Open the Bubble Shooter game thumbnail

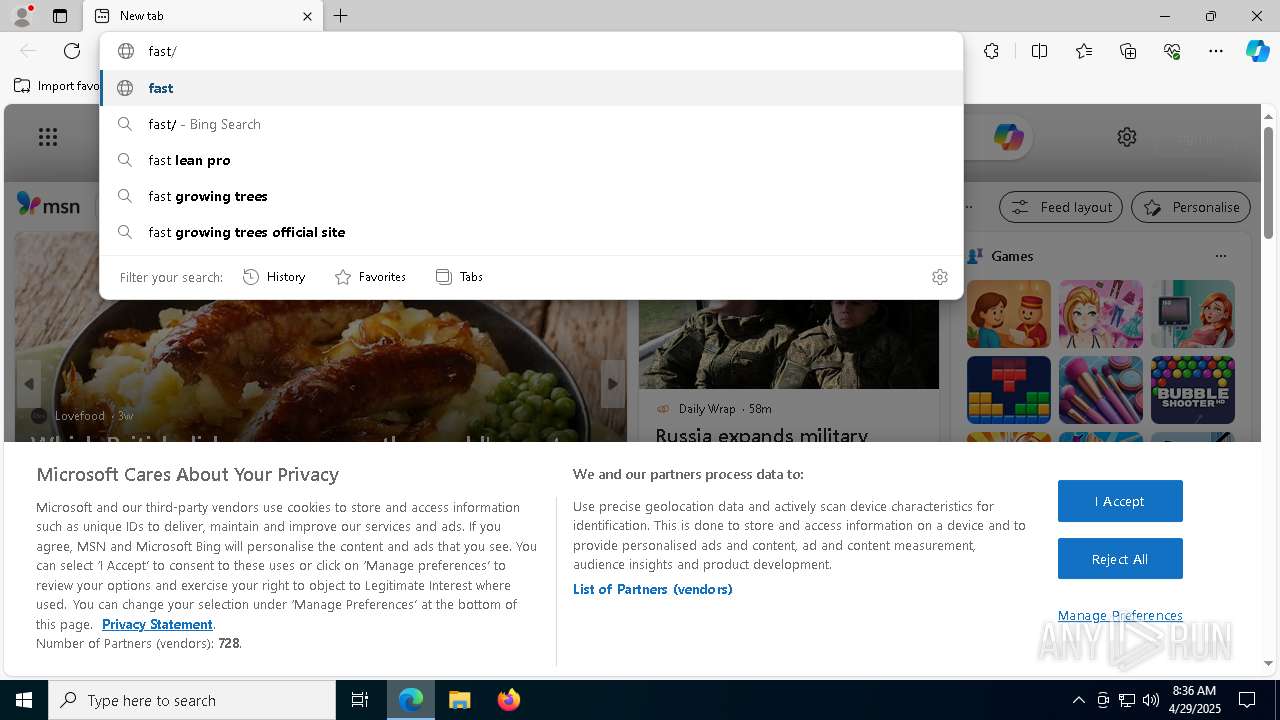pos(1192,390)
